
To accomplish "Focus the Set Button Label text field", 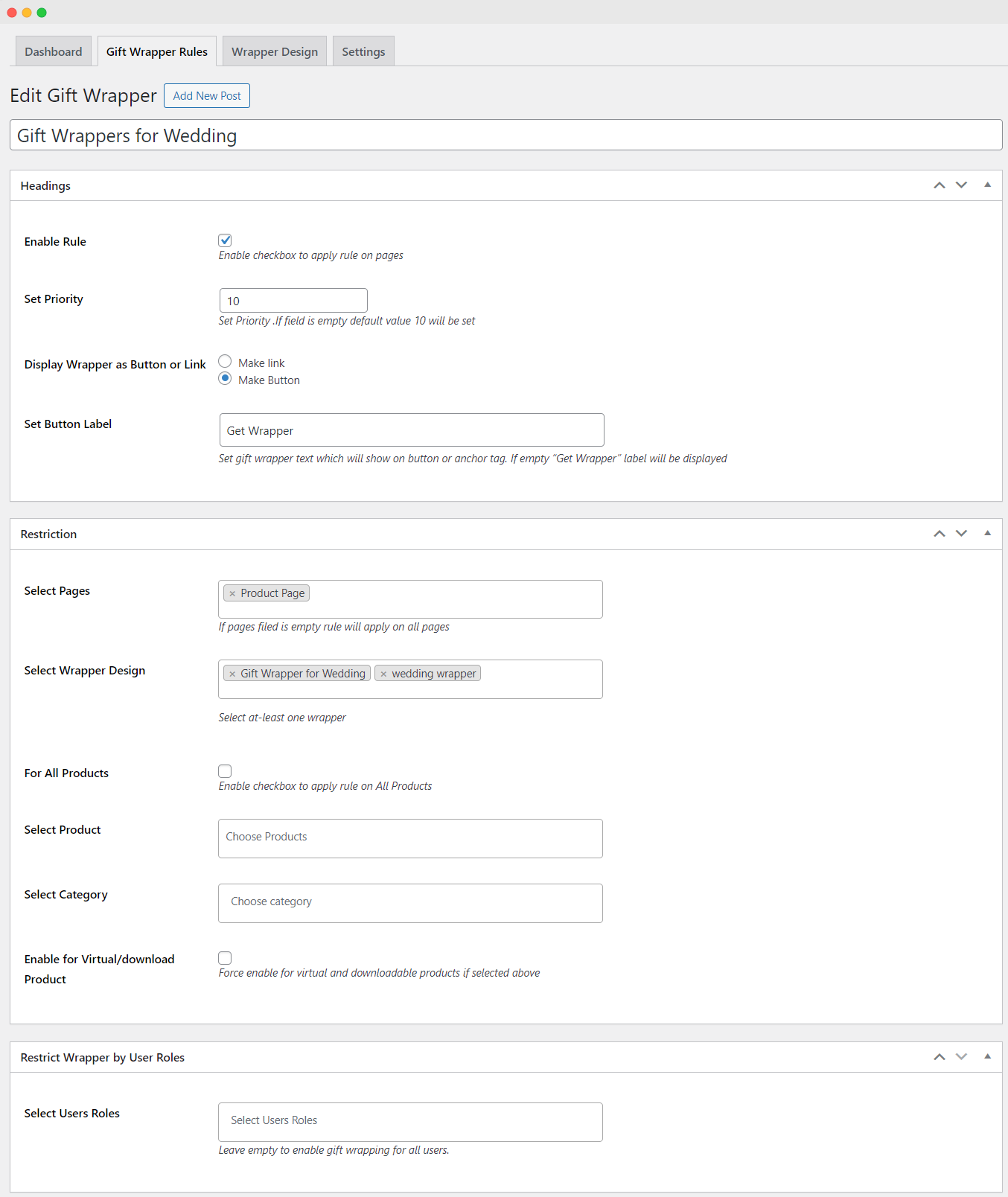I will pos(411,430).
